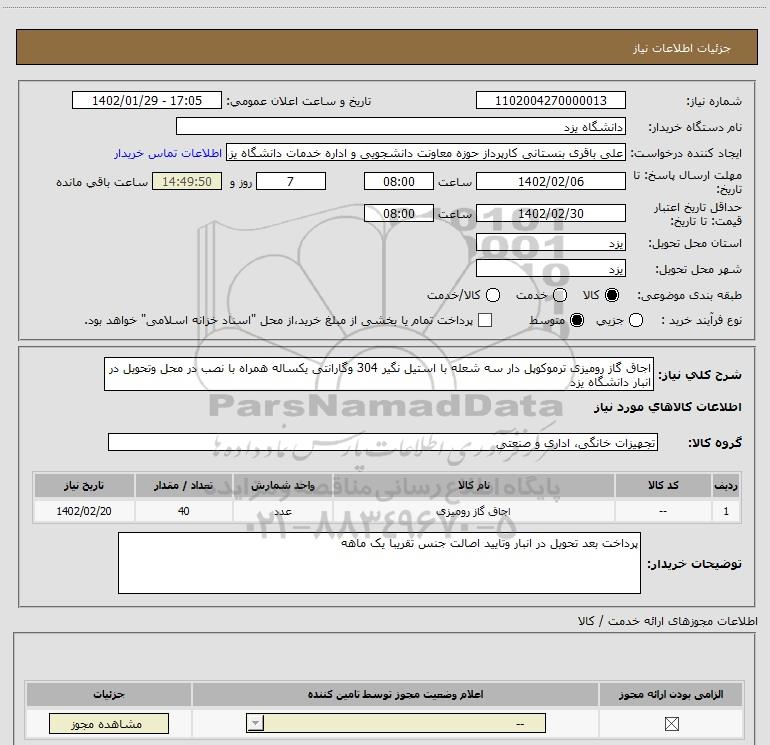Select the کالا/خدمت radio option
The image size is (770, 745).
pos(493,295)
